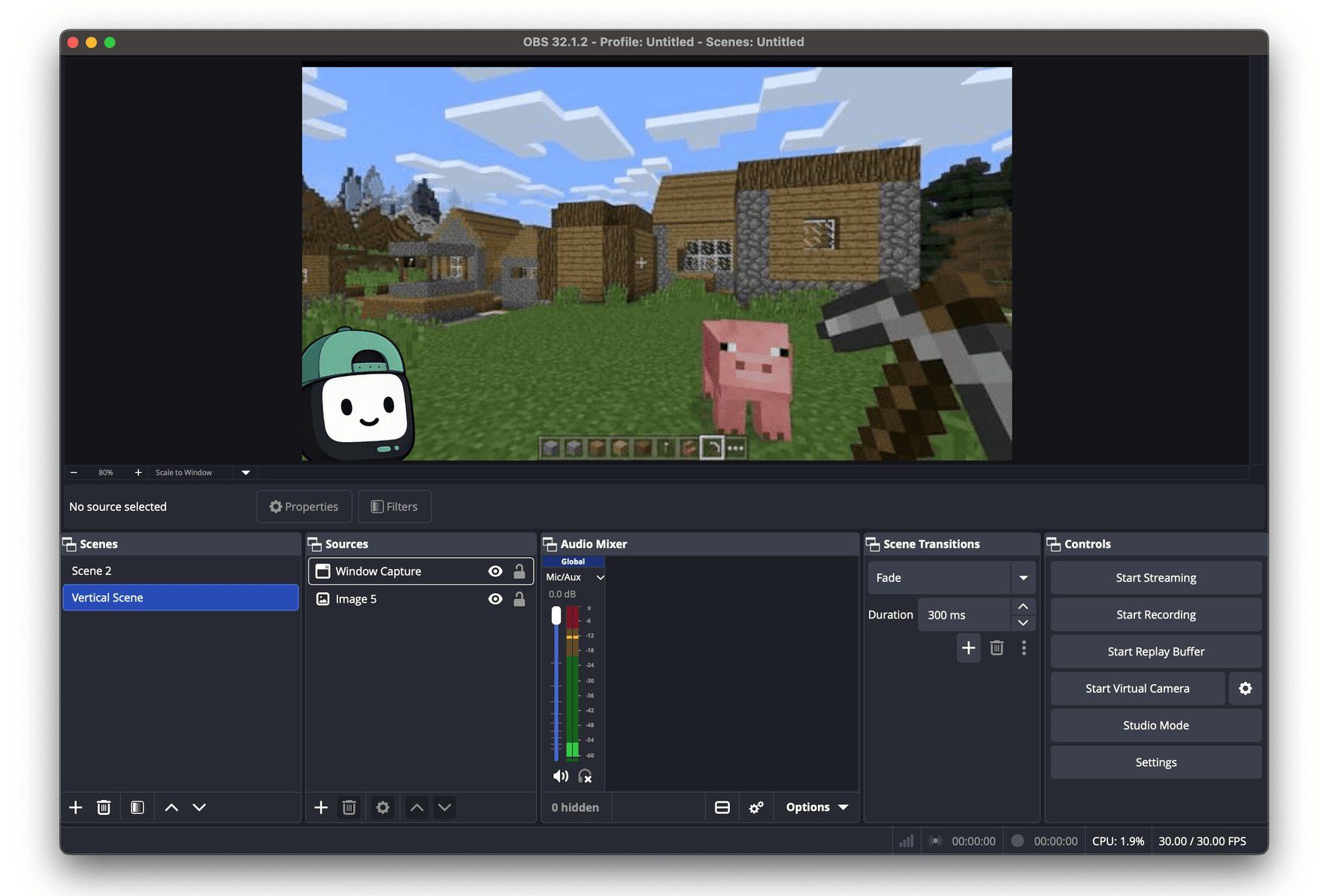Open the Filters button
Viewport: 1323px width, 896px height.
395,507
